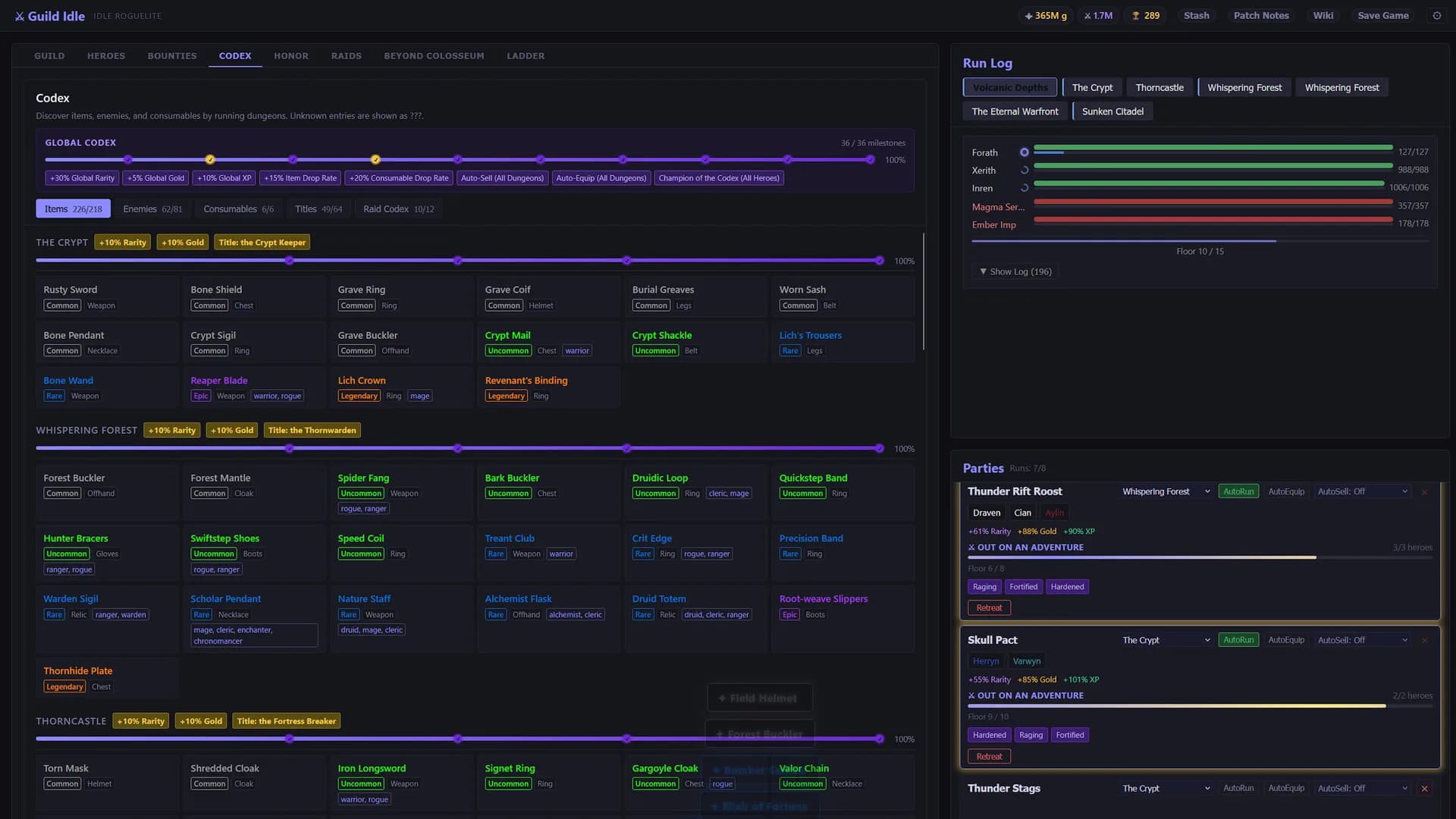Screen dimensions: 1456x819
Task: Click the Global Codex milestone progress bar
Action: pyautogui.click(x=458, y=159)
